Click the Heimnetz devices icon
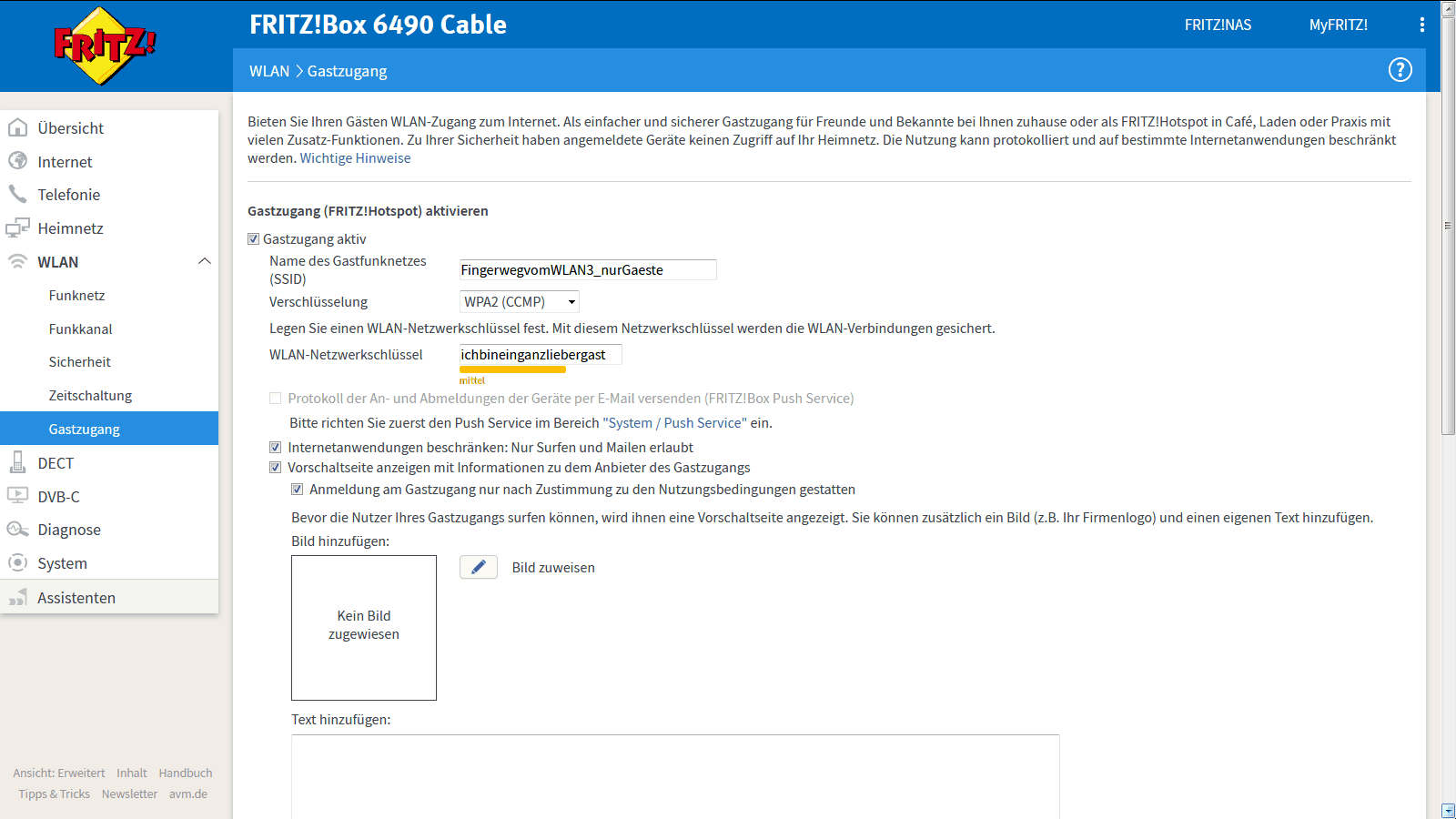The width and height of the screenshot is (1456, 819). [18, 227]
